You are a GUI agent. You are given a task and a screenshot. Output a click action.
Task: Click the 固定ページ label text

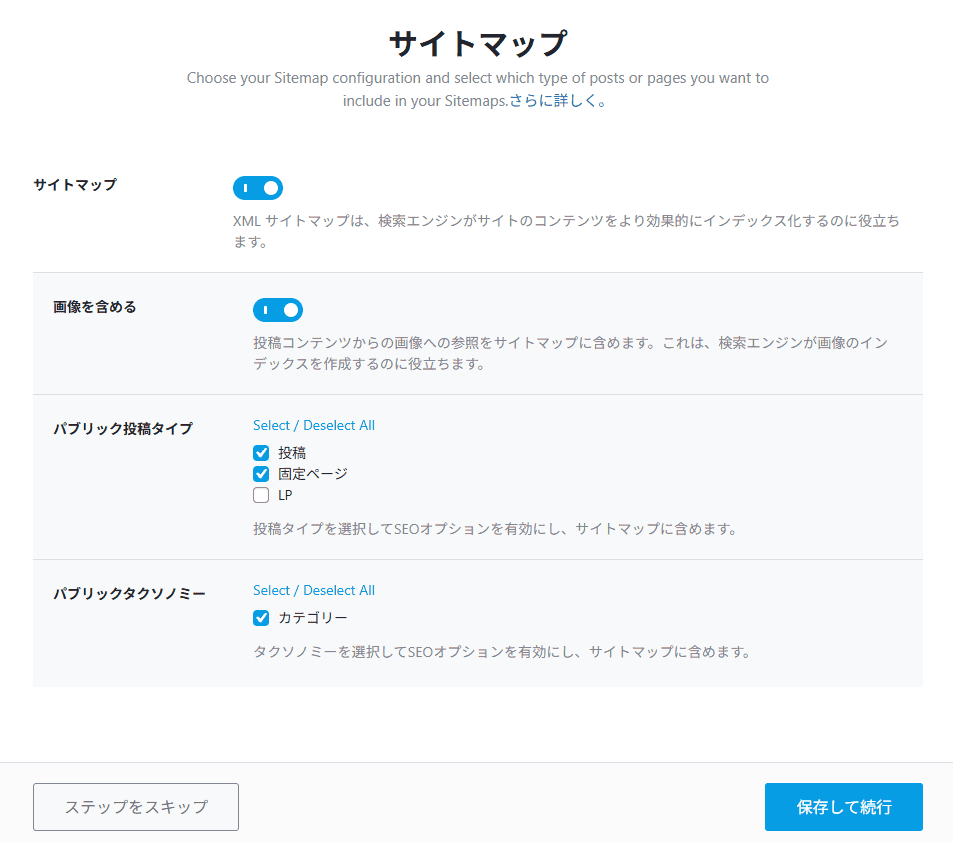tap(305, 473)
